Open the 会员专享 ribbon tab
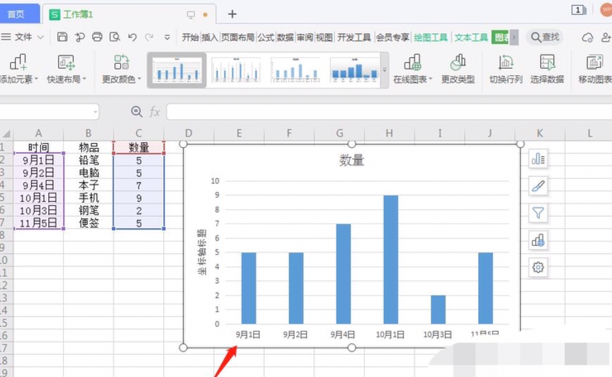 [x=393, y=37]
